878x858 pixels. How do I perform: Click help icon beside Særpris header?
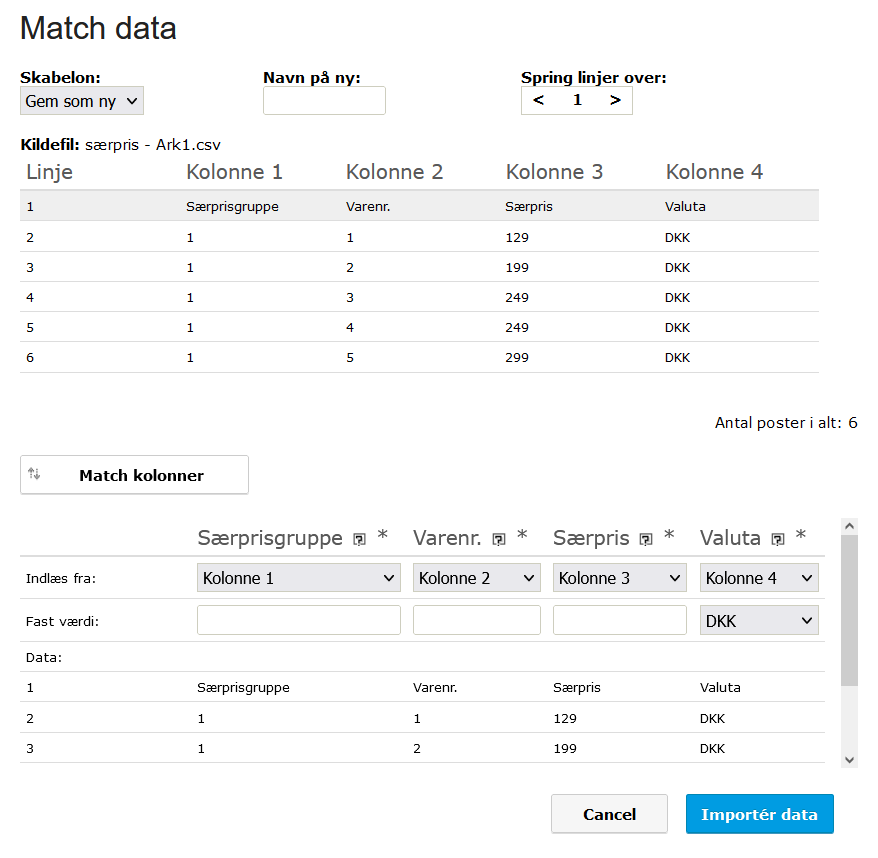coord(646,539)
